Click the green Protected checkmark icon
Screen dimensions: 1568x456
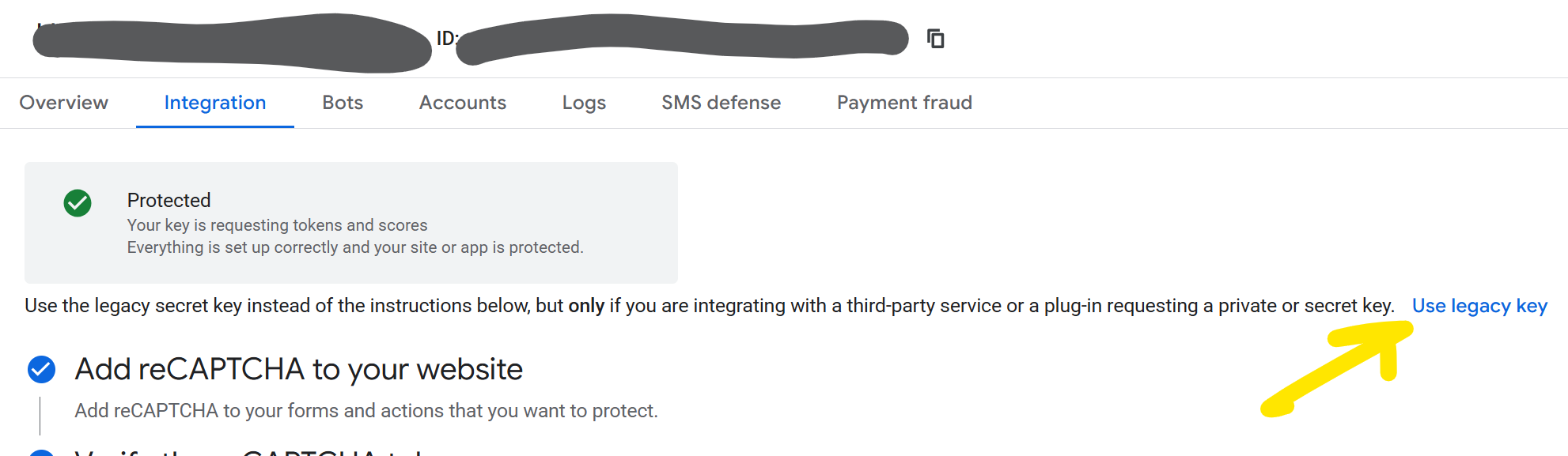point(78,203)
